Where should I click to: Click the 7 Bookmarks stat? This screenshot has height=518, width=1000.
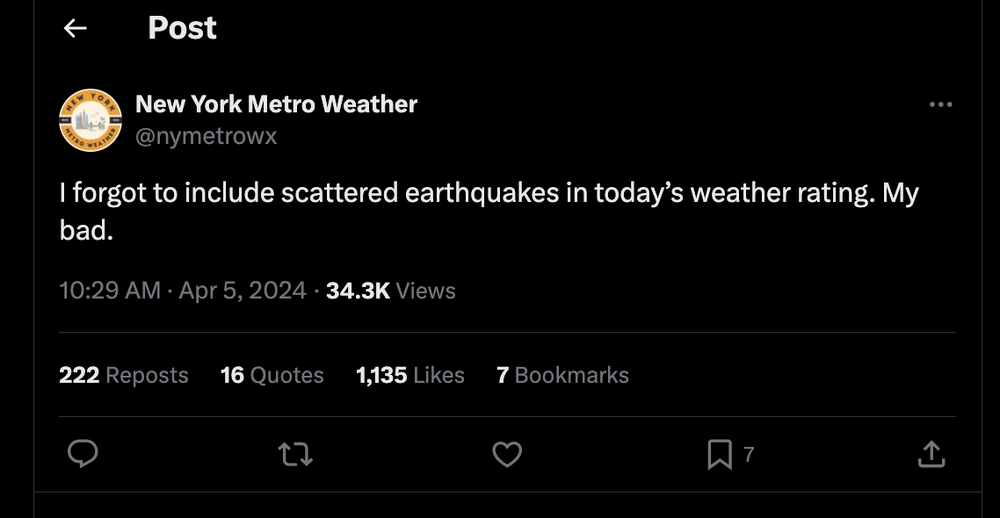click(563, 375)
